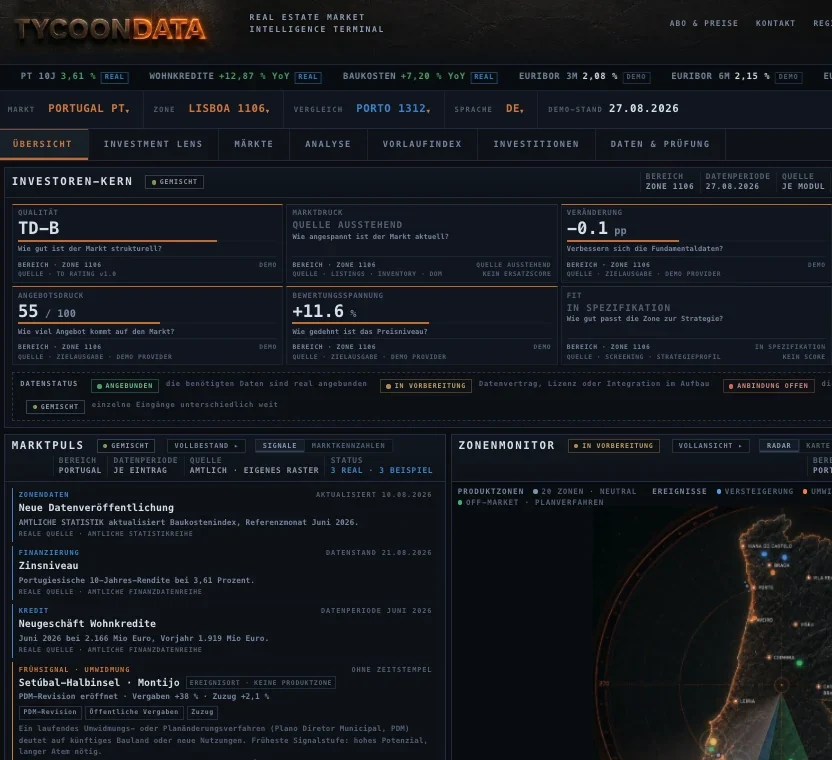
Task: Open the Neue Datenveröffentlichung signal entry
Action: point(225,514)
